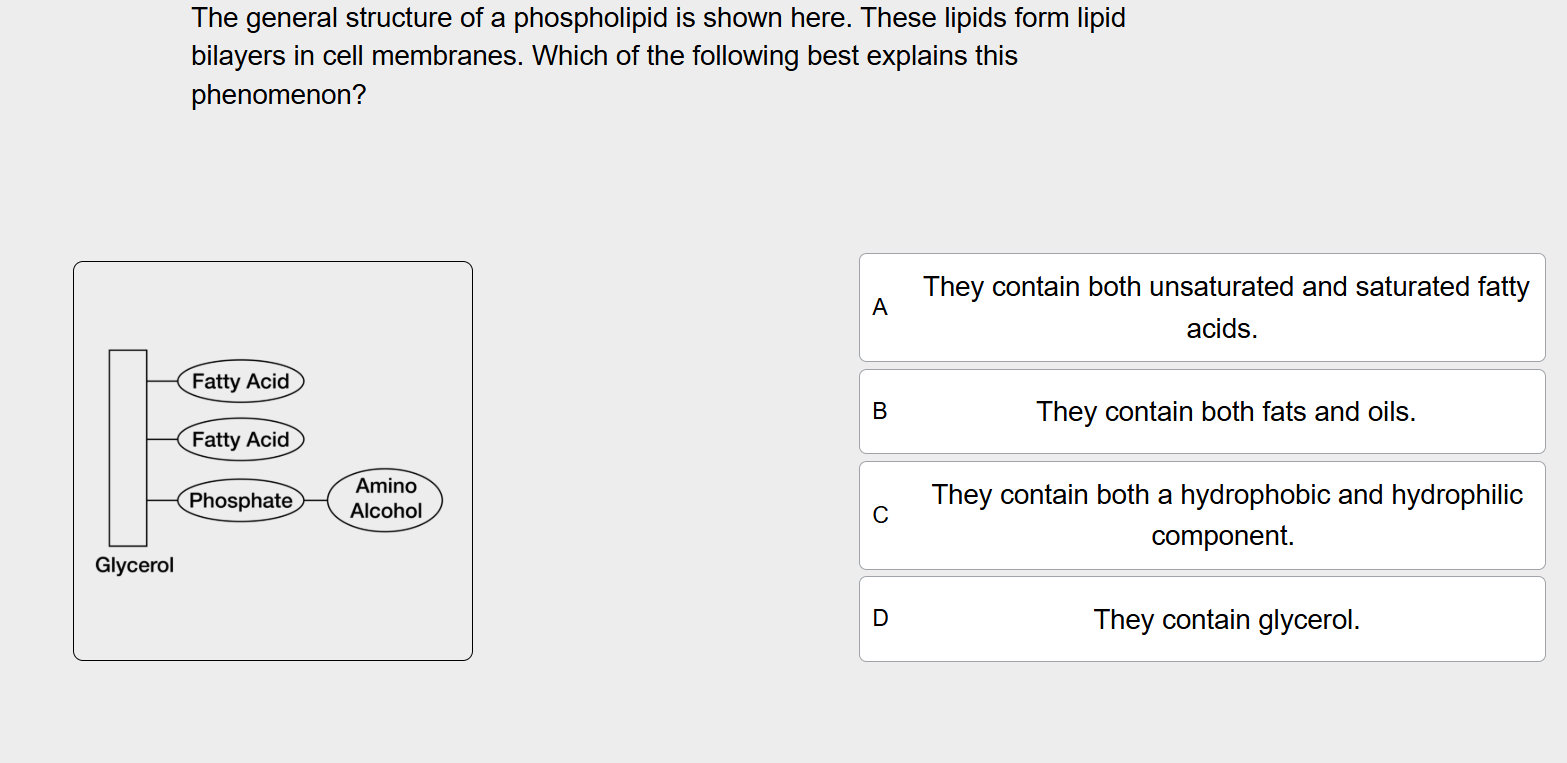The image size is (1567, 763).
Task: Click the letter A on the first answer card
Action: coord(880,307)
